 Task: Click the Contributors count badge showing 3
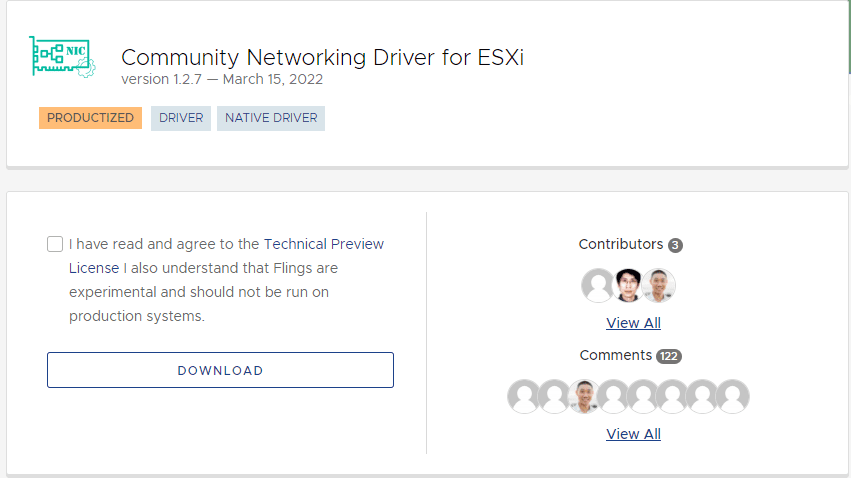(x=676, y=245)
